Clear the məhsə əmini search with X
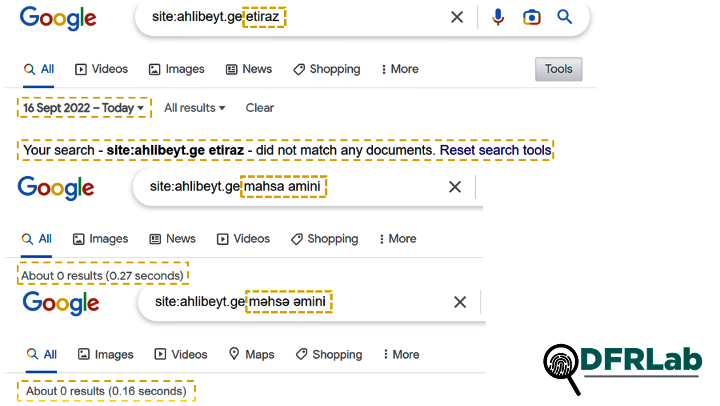The height and width of the screenshot is (406, 720). 460,302
